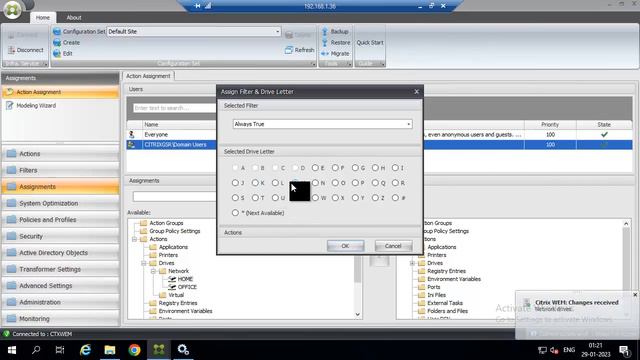Click the Edit configuration set icon
Screen dimensions: 640x360
pyautogui.click(x=57, y=53)
